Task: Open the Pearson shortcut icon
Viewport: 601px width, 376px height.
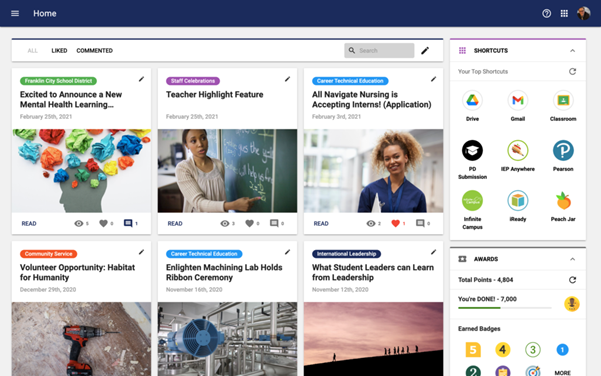Action: [563, 150]
